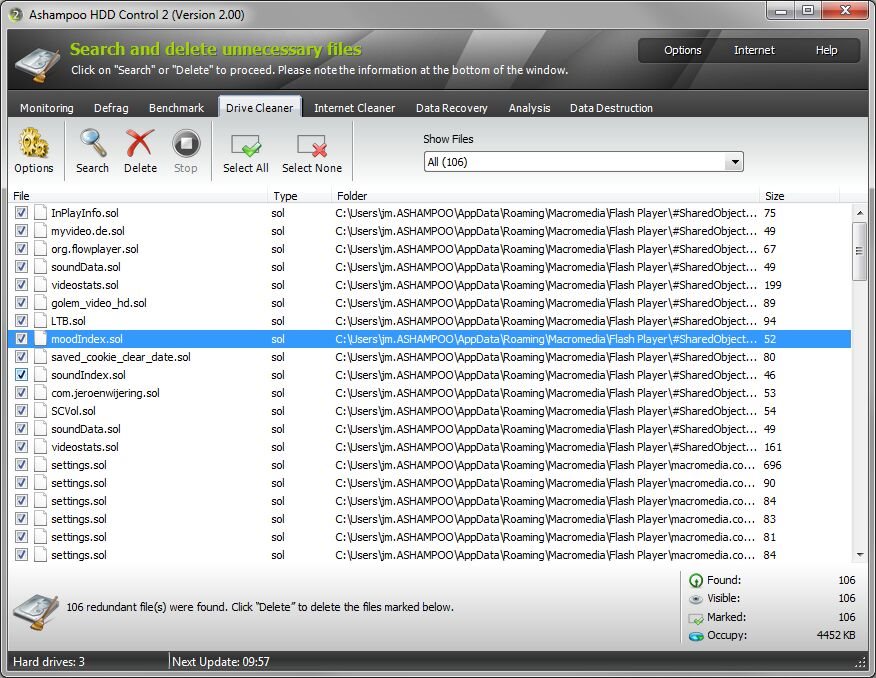Screen dimensions: 876x678
Task: Uncheck the saved_cookie_clear_date.sol checkbox
Action: 21,357
